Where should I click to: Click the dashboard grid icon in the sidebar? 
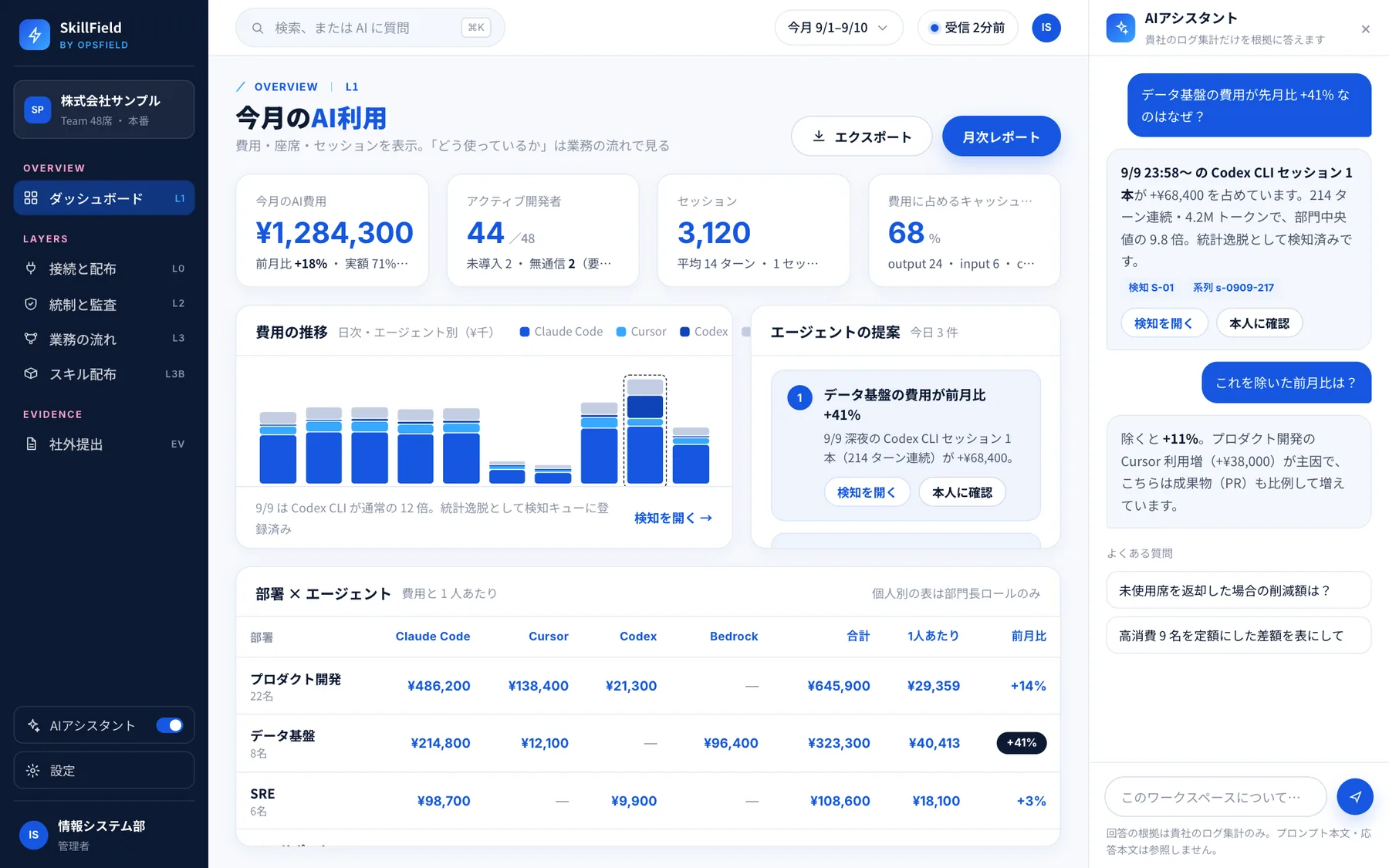(31, 198)
